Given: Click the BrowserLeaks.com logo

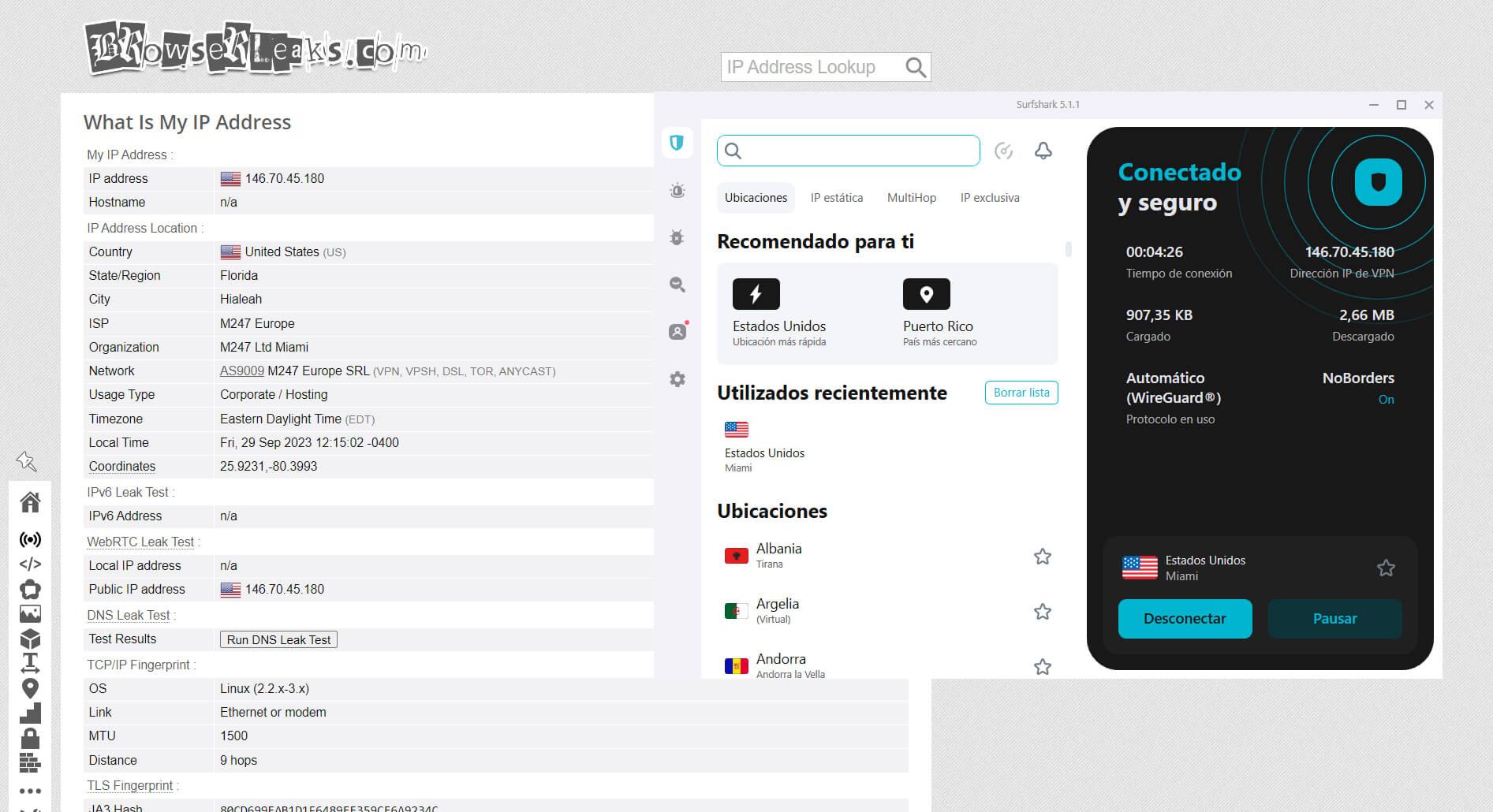Looking at the screenshot, I should [255, 49].
